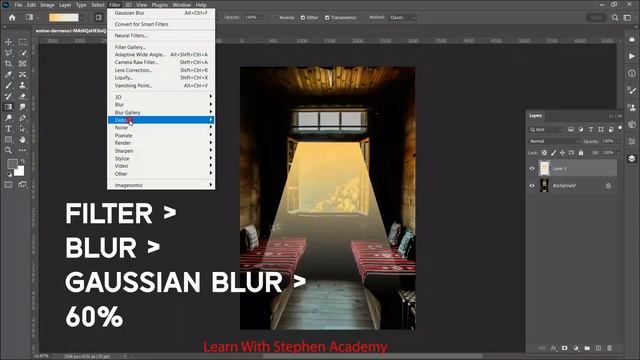The height and width of the screenshot is (360, 640).
Task: Select the Lasso tool
Action: point(8,53)
